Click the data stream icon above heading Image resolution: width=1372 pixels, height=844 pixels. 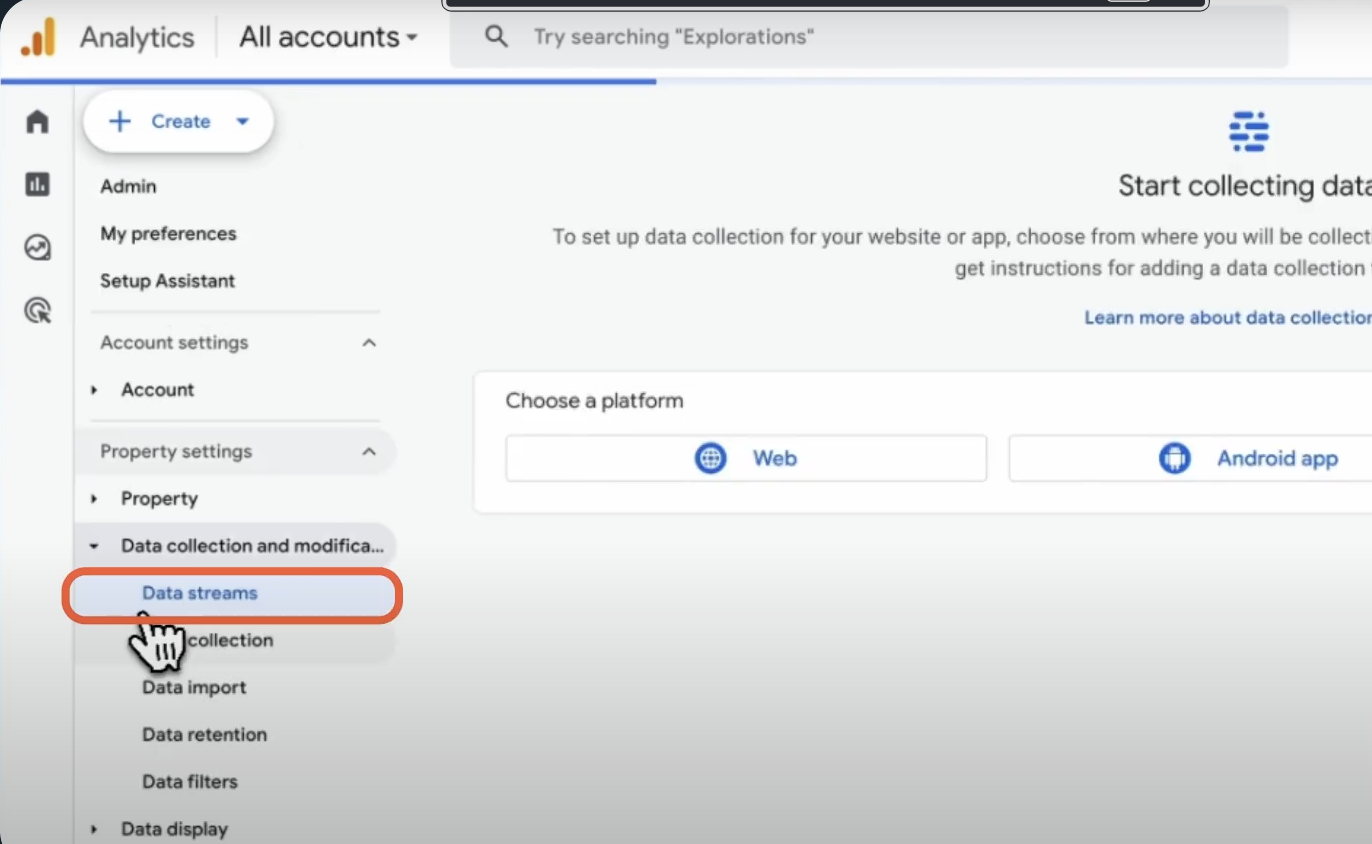point(1248,131)
